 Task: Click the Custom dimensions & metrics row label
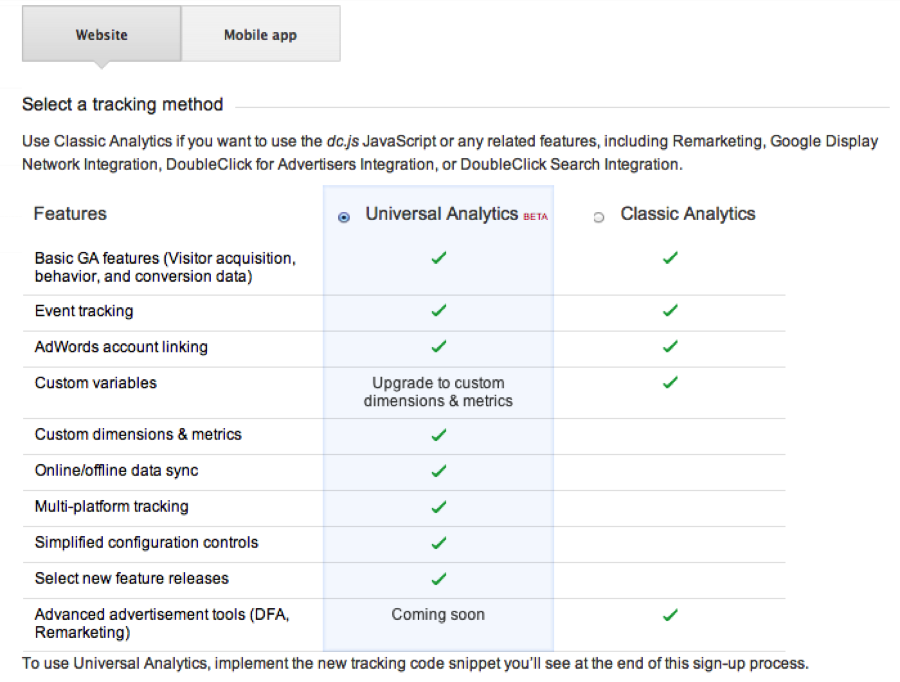[138, 434]
